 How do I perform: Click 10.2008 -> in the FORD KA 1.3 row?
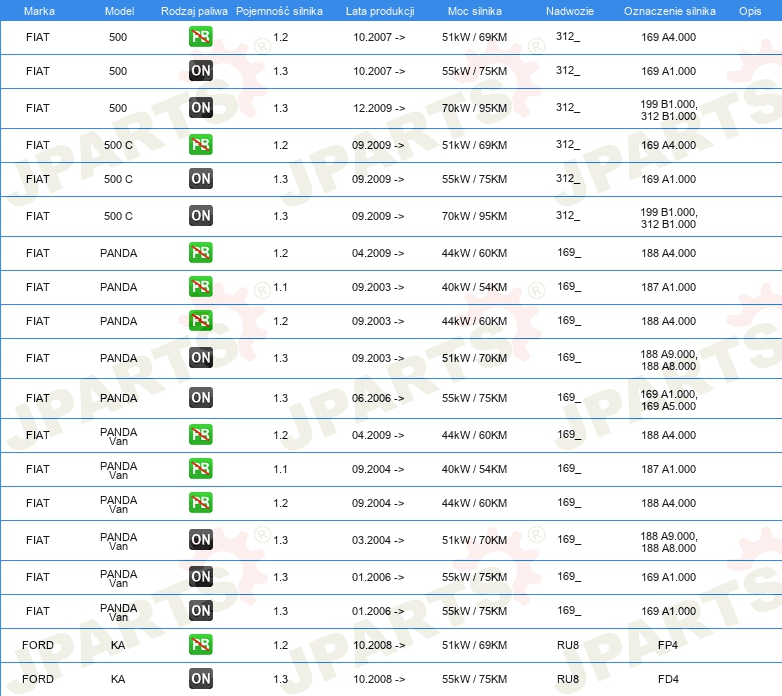379,679
